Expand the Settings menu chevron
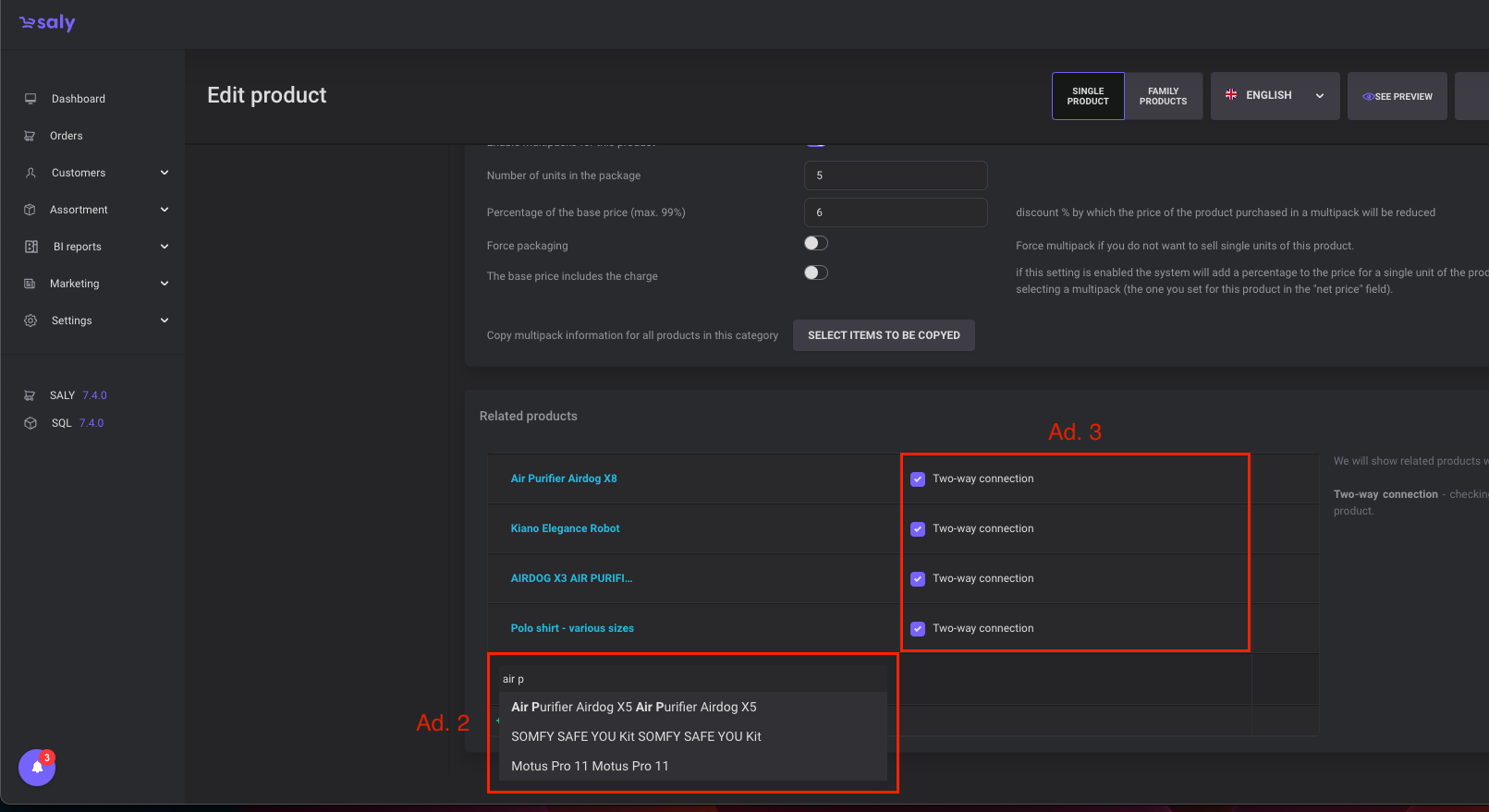This screenshot has height=812, width=1489. [x=165, y=321]
